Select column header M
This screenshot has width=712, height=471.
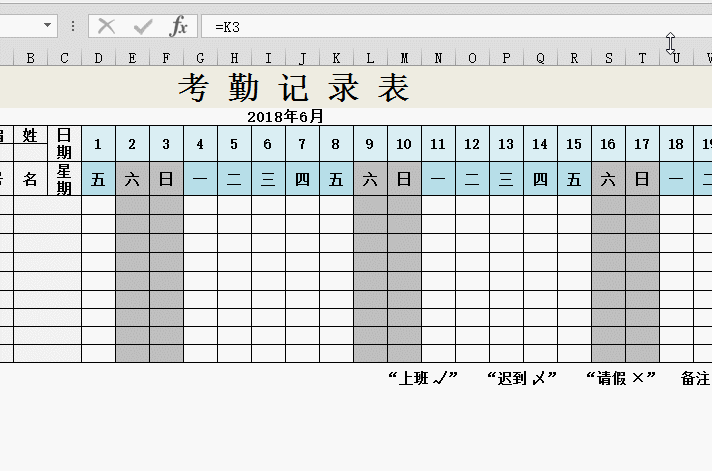pos(404,58)
